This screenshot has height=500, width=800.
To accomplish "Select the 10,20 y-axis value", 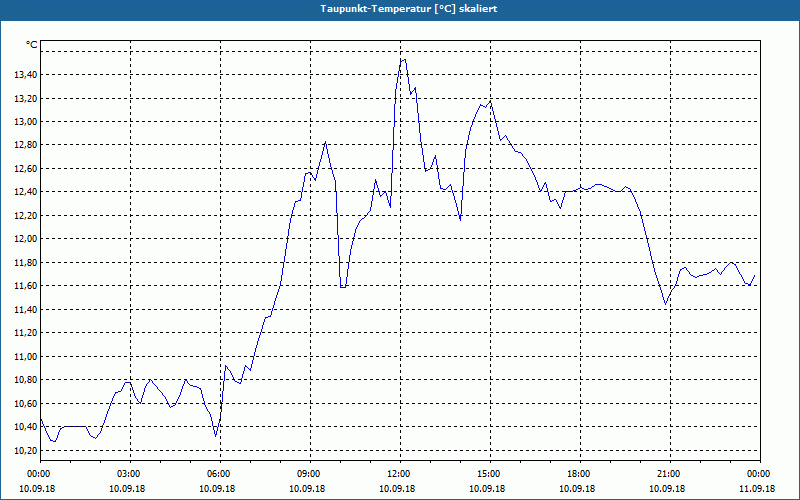I will (x=27, y=451).
